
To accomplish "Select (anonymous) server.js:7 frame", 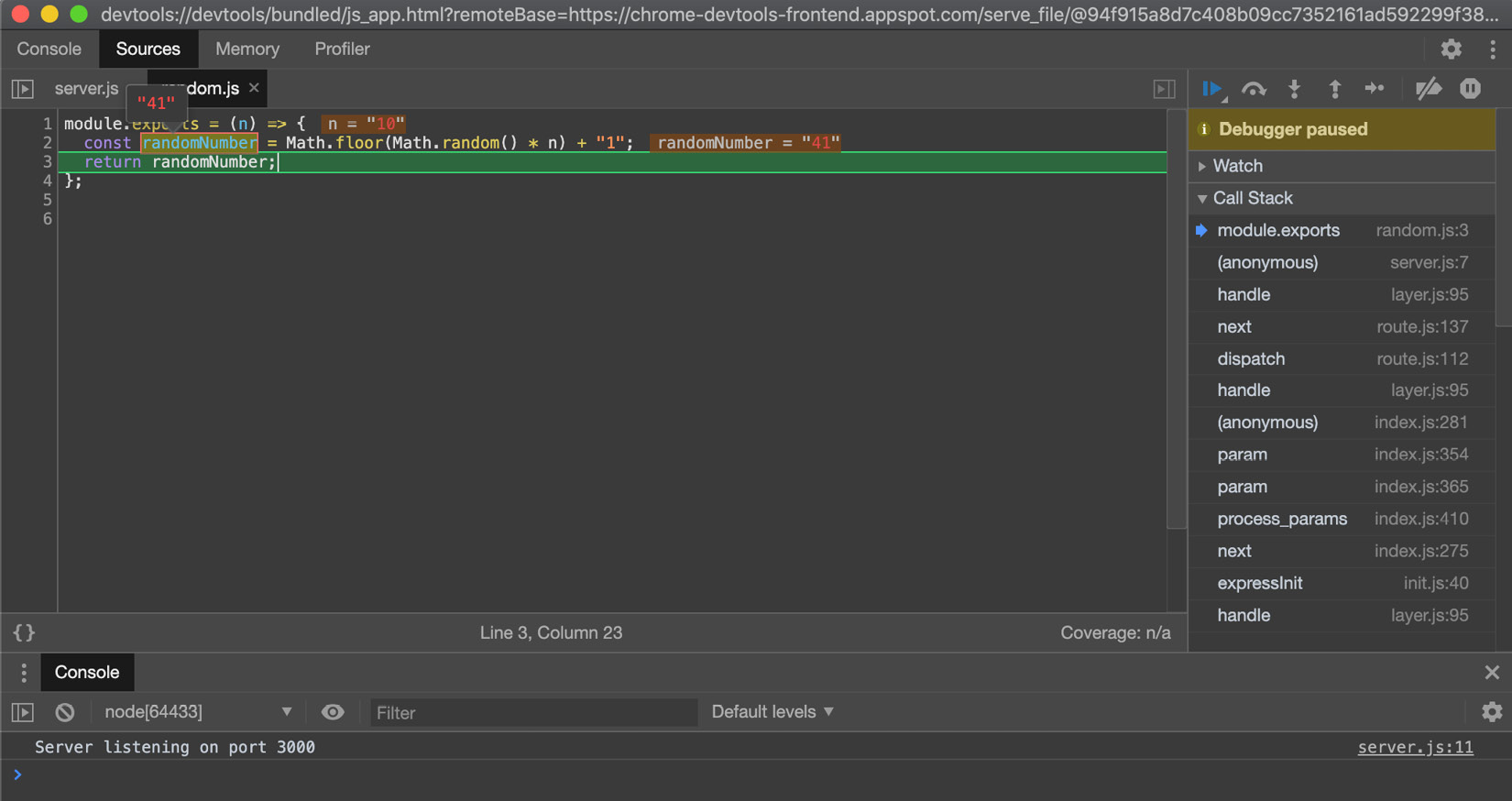I will (1342, 263).
